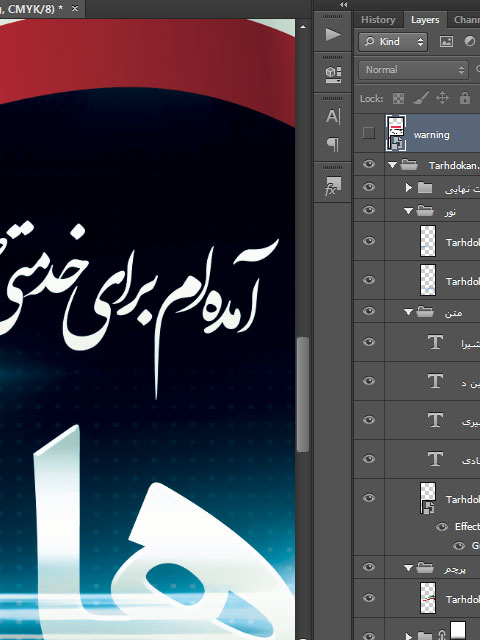Select the نور group name

pos(450,212)
